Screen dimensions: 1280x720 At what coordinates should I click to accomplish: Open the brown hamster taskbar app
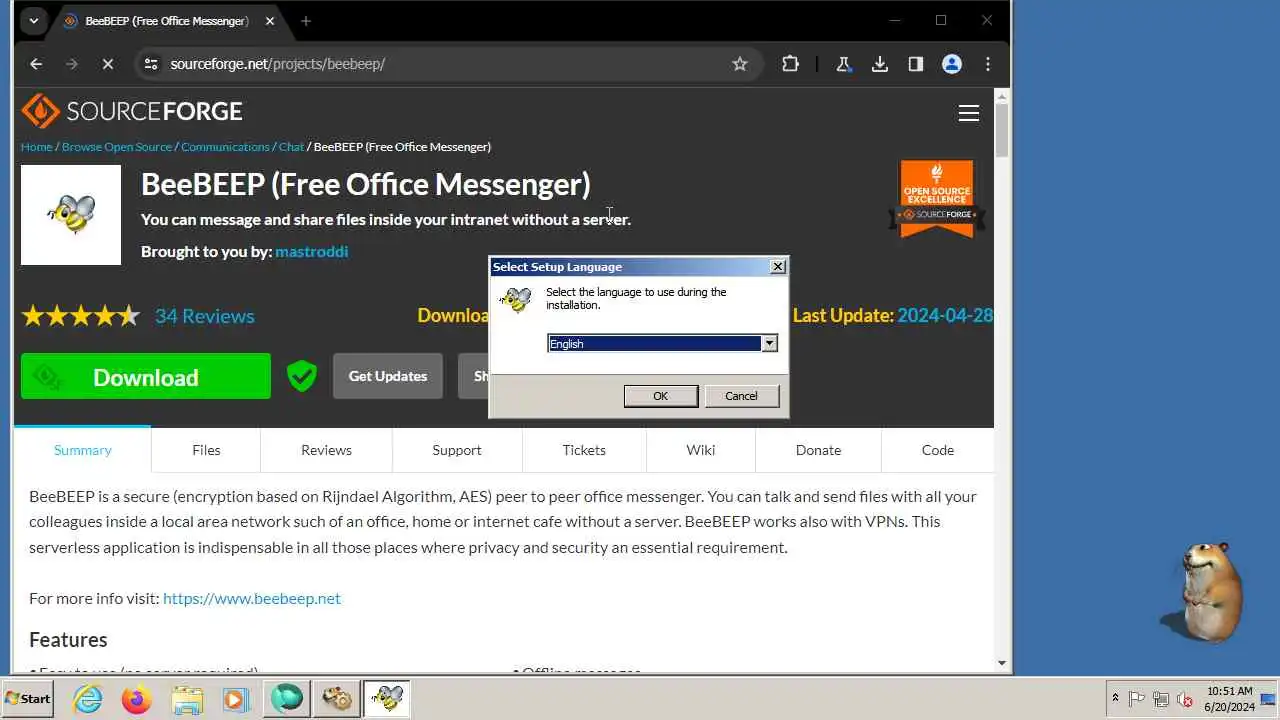click(337, 699)
